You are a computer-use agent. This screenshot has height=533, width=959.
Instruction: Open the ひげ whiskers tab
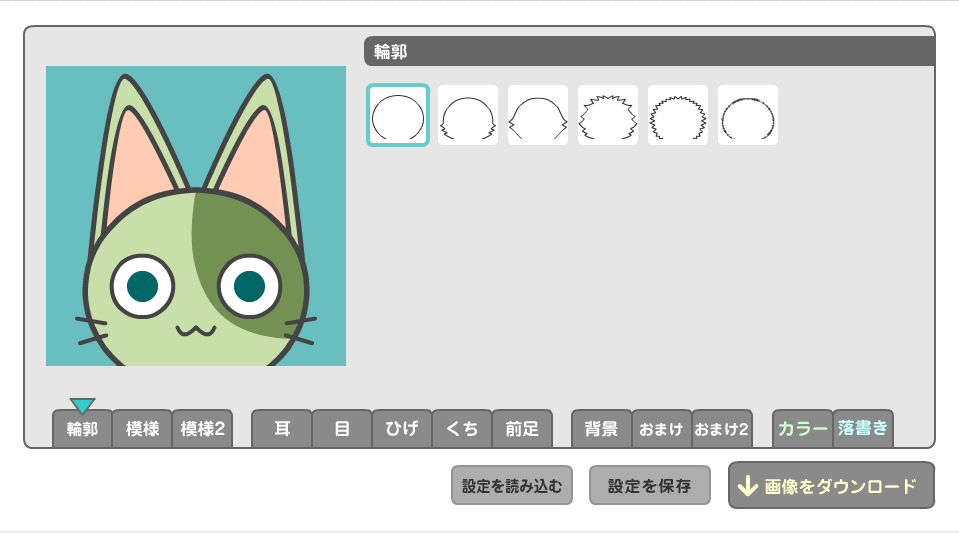[x=402, y=429]
